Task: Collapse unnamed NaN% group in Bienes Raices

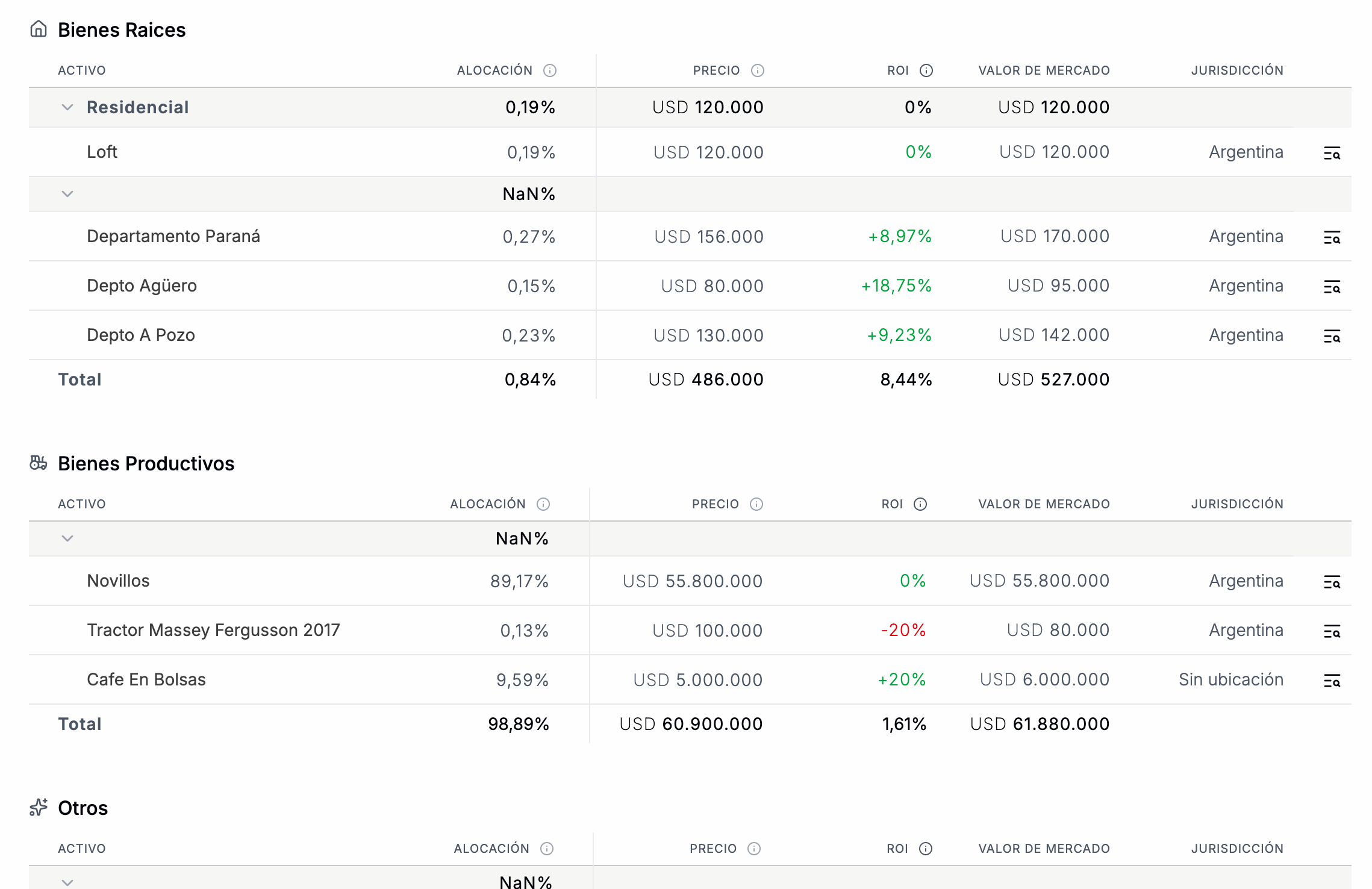Action: point(67,194)
